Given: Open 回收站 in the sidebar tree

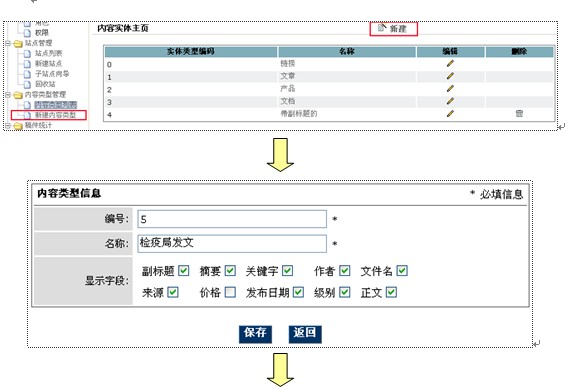Looking at the screenshot, I should pyautogui.click(x=45, y=84).
